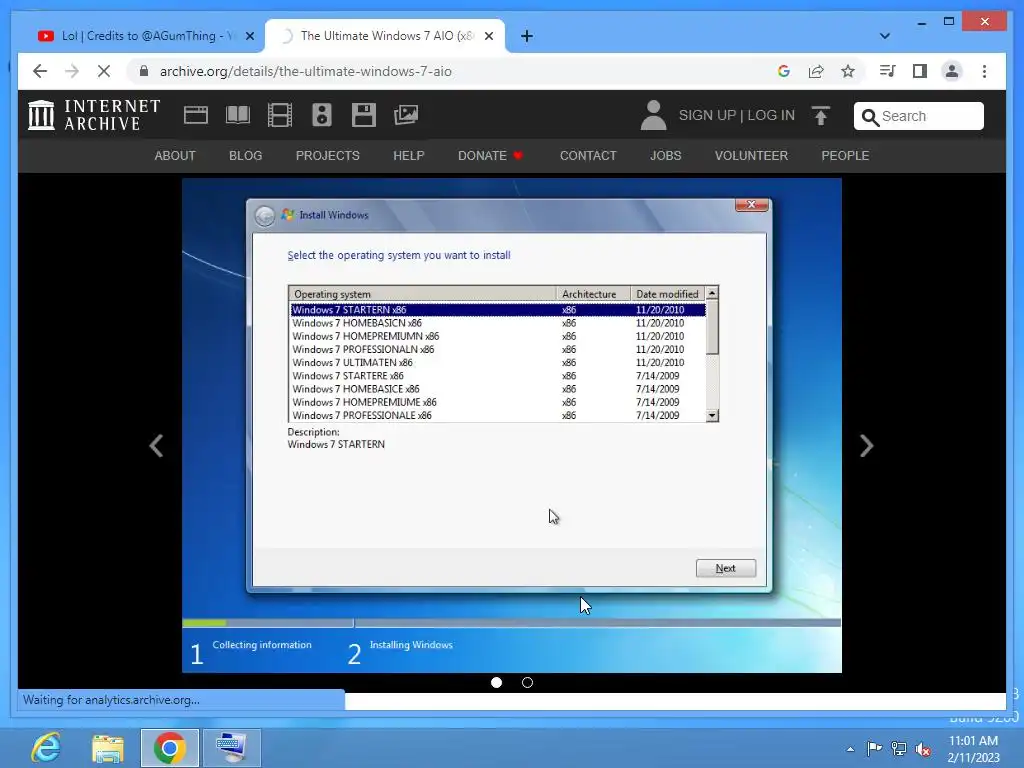
Task: Click the muted volume tray icon
Action: pyautogui.click(x=923, y=749)
